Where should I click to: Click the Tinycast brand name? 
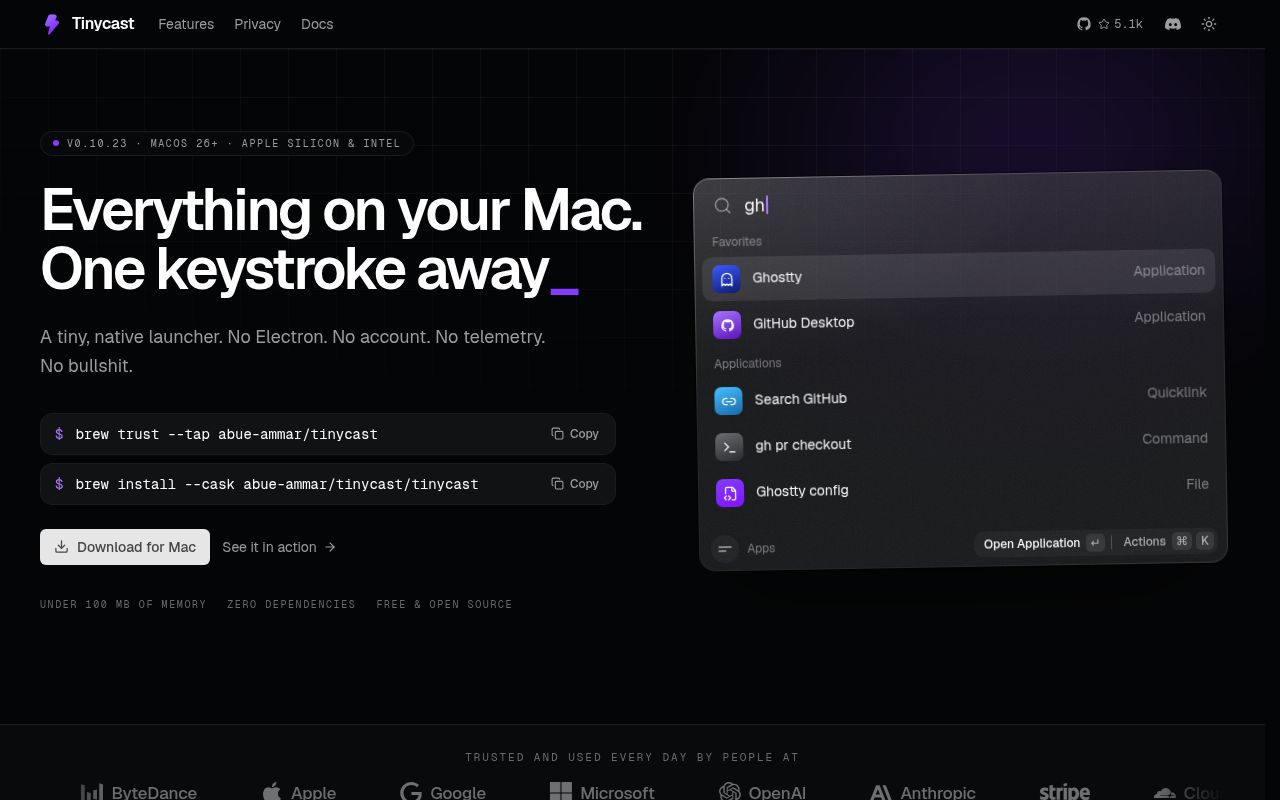(x=103, y=23)
